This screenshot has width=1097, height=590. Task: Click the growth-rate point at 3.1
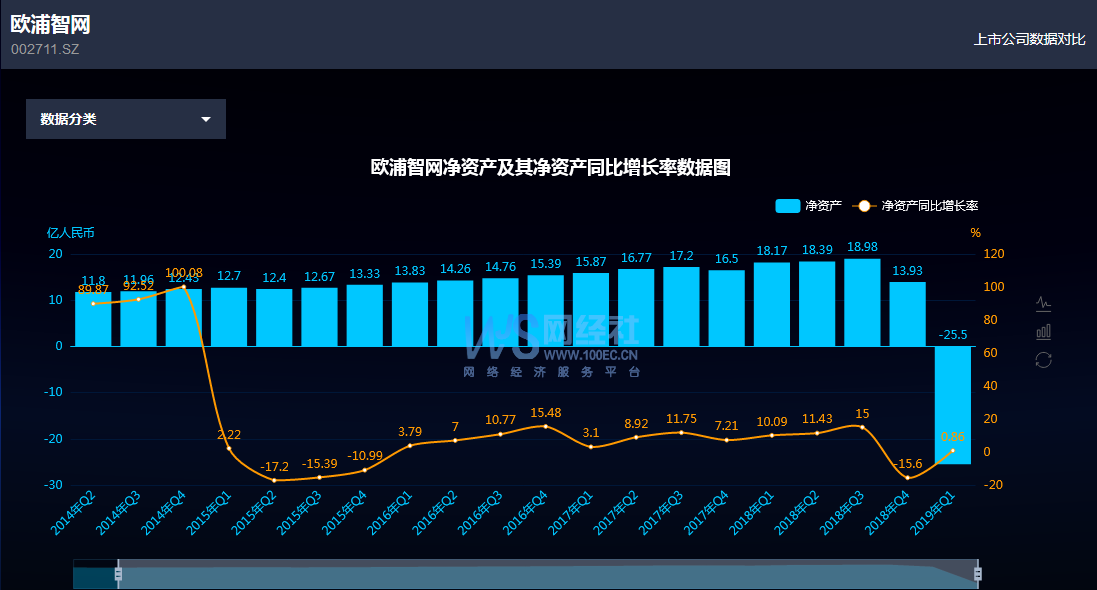pos(591,447)
